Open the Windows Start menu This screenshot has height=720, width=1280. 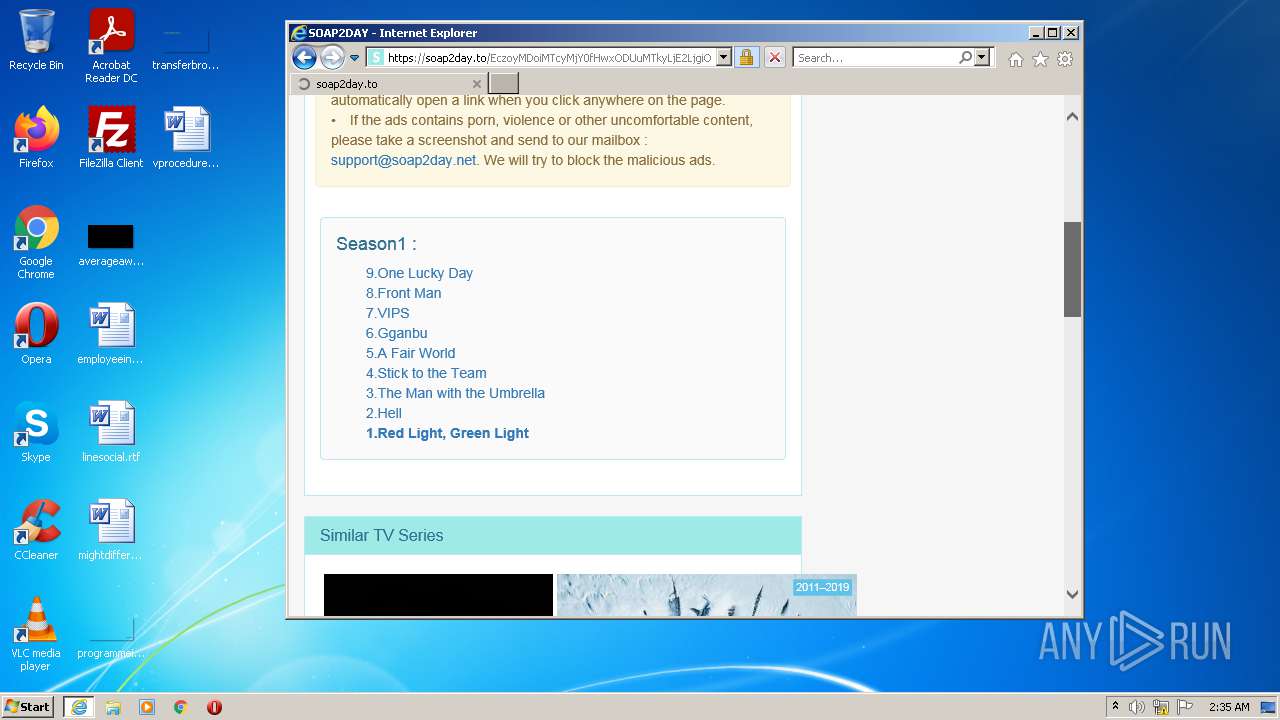coord(28,707)
